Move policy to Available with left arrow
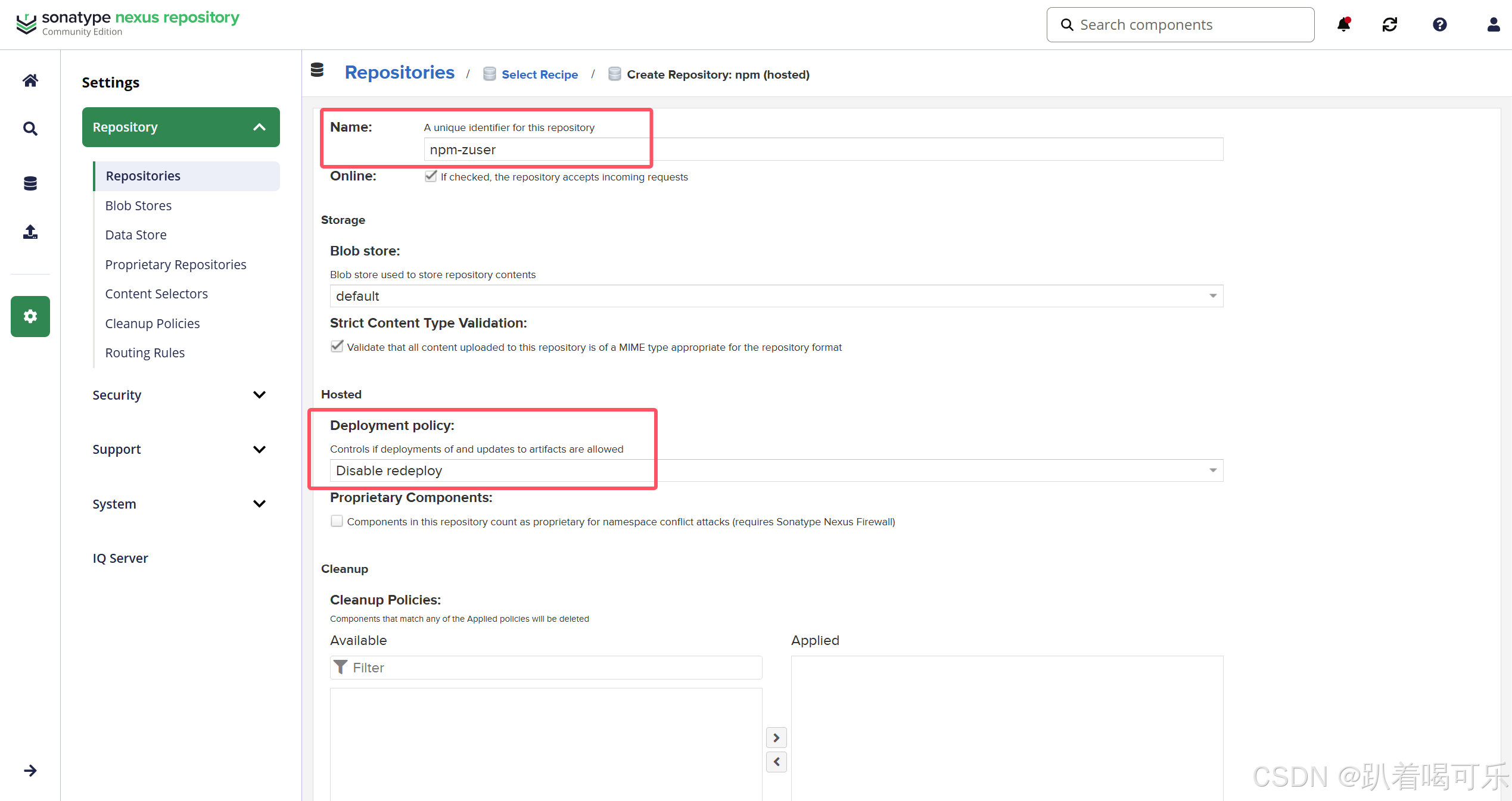Image resolution: width=1512 pixels, height=801 pixels. [x=776, y=762]
